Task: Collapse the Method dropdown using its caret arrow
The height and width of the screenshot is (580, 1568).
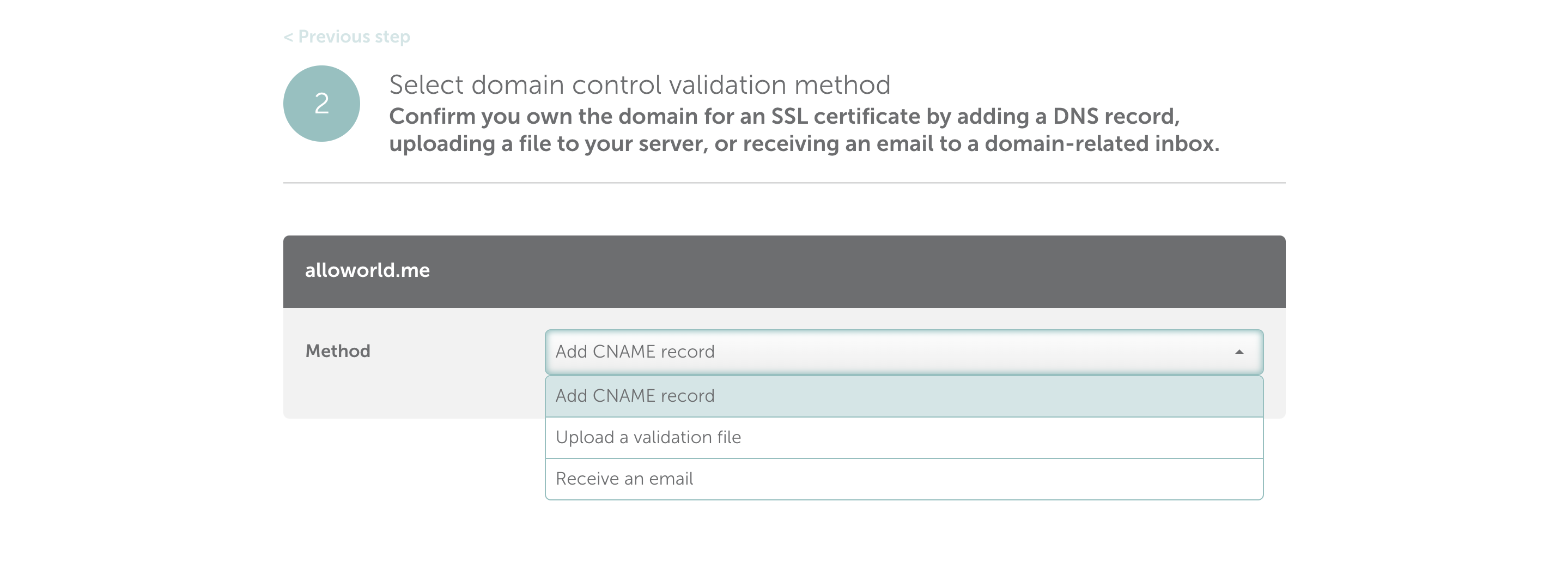Action: click(x=1239, y=352)
